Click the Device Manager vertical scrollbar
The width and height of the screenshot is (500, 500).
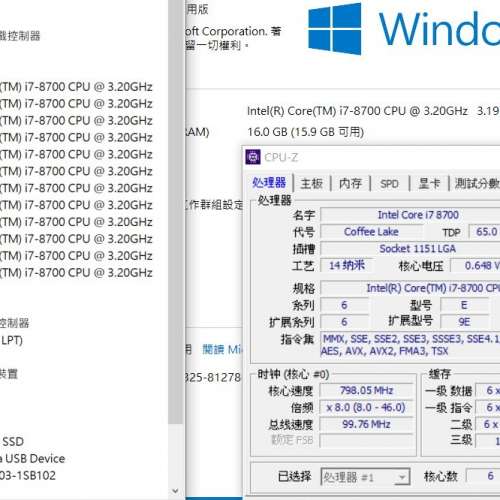[x=176, y=213]
